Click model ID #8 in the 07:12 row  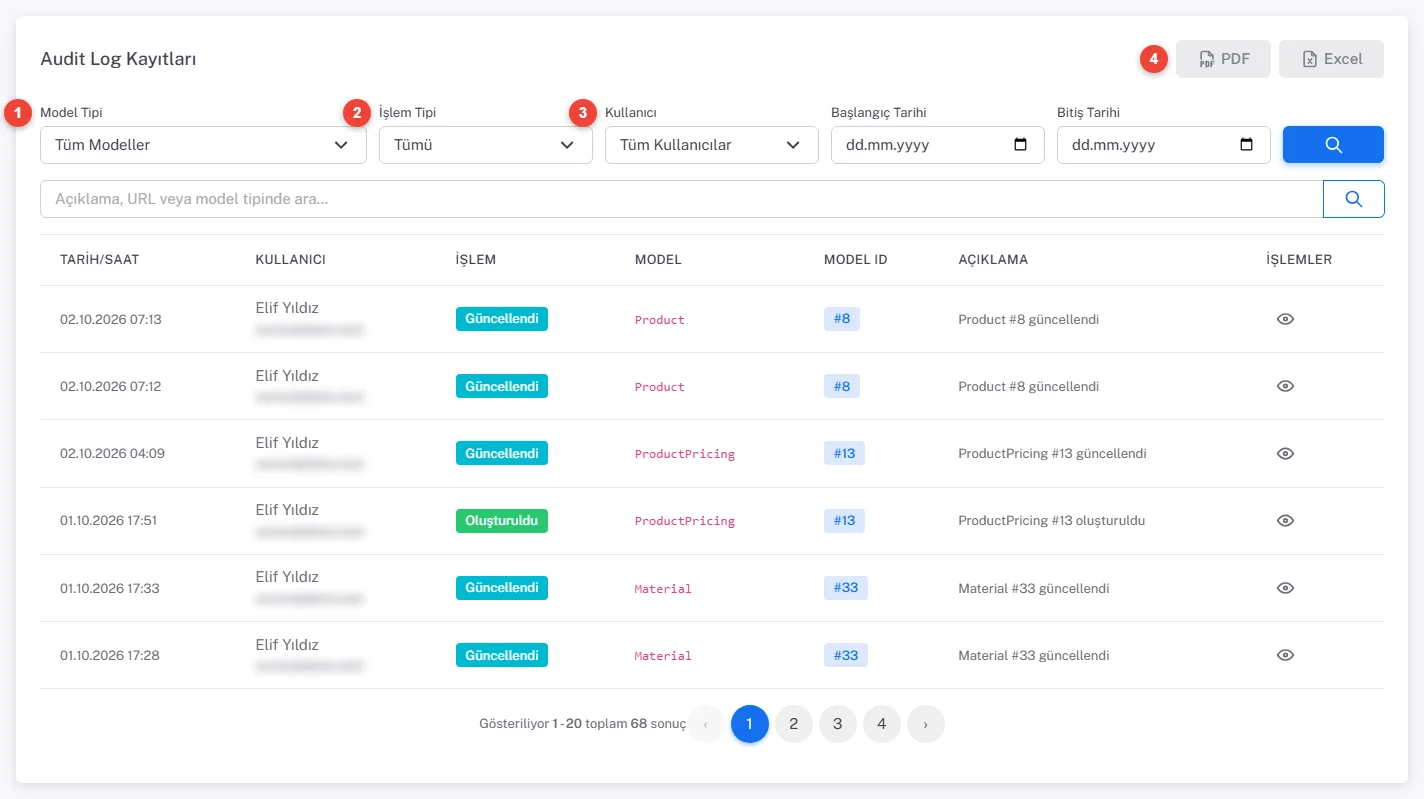842,386
